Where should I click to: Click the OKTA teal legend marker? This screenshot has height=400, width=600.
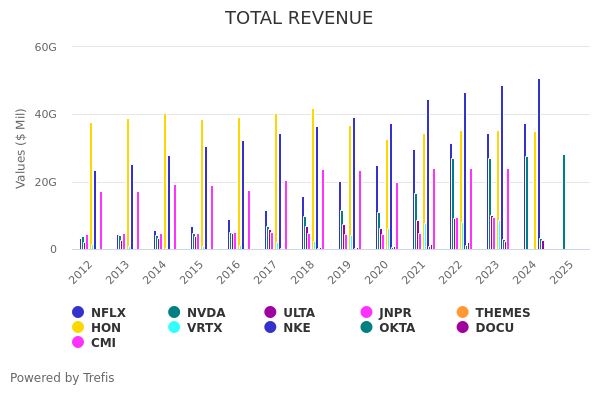point(366,328)
